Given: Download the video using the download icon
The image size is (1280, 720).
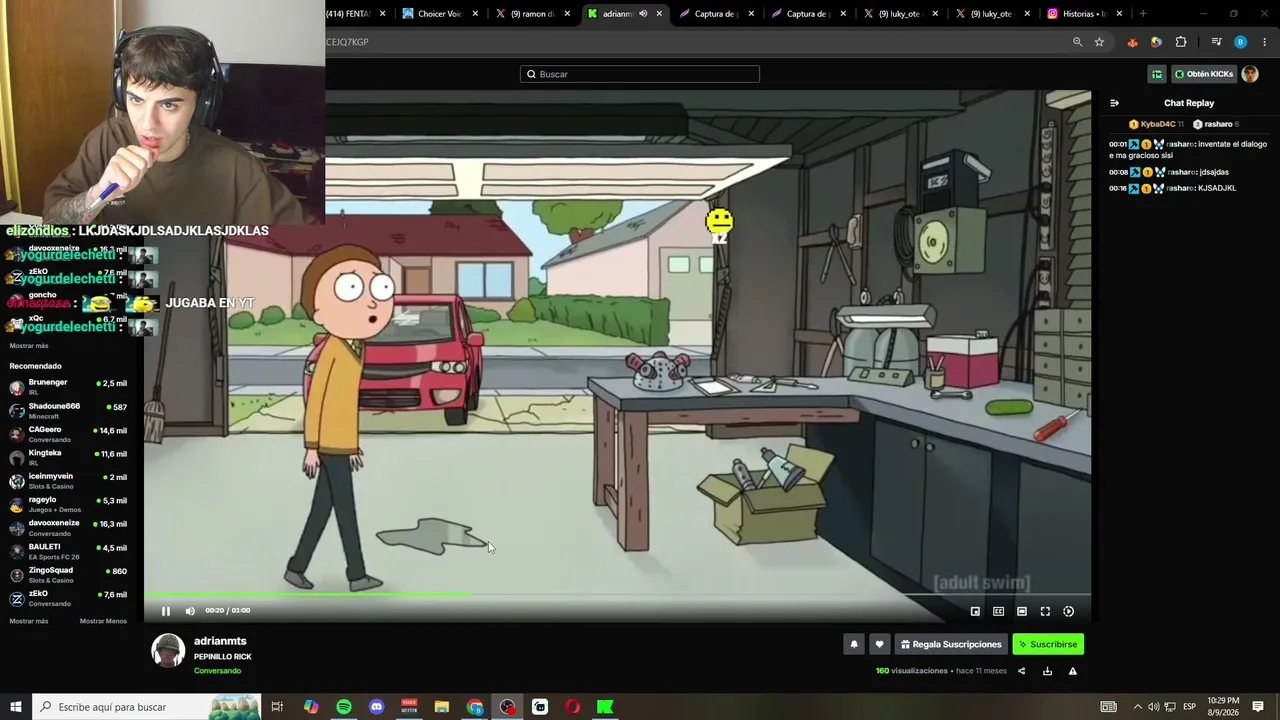Looking at the screenshot, I should coord(1047,671).
